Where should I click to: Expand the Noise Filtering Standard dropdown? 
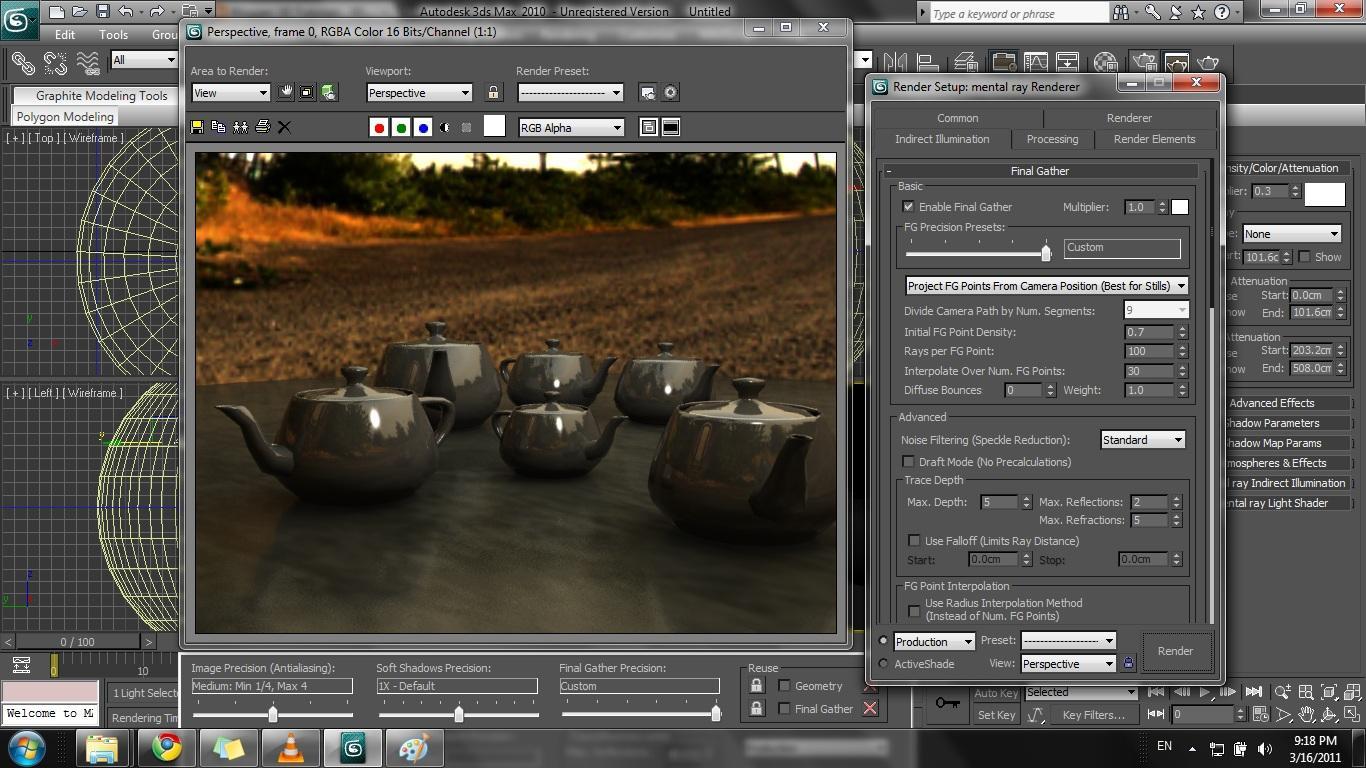[x=1142, y=440]
